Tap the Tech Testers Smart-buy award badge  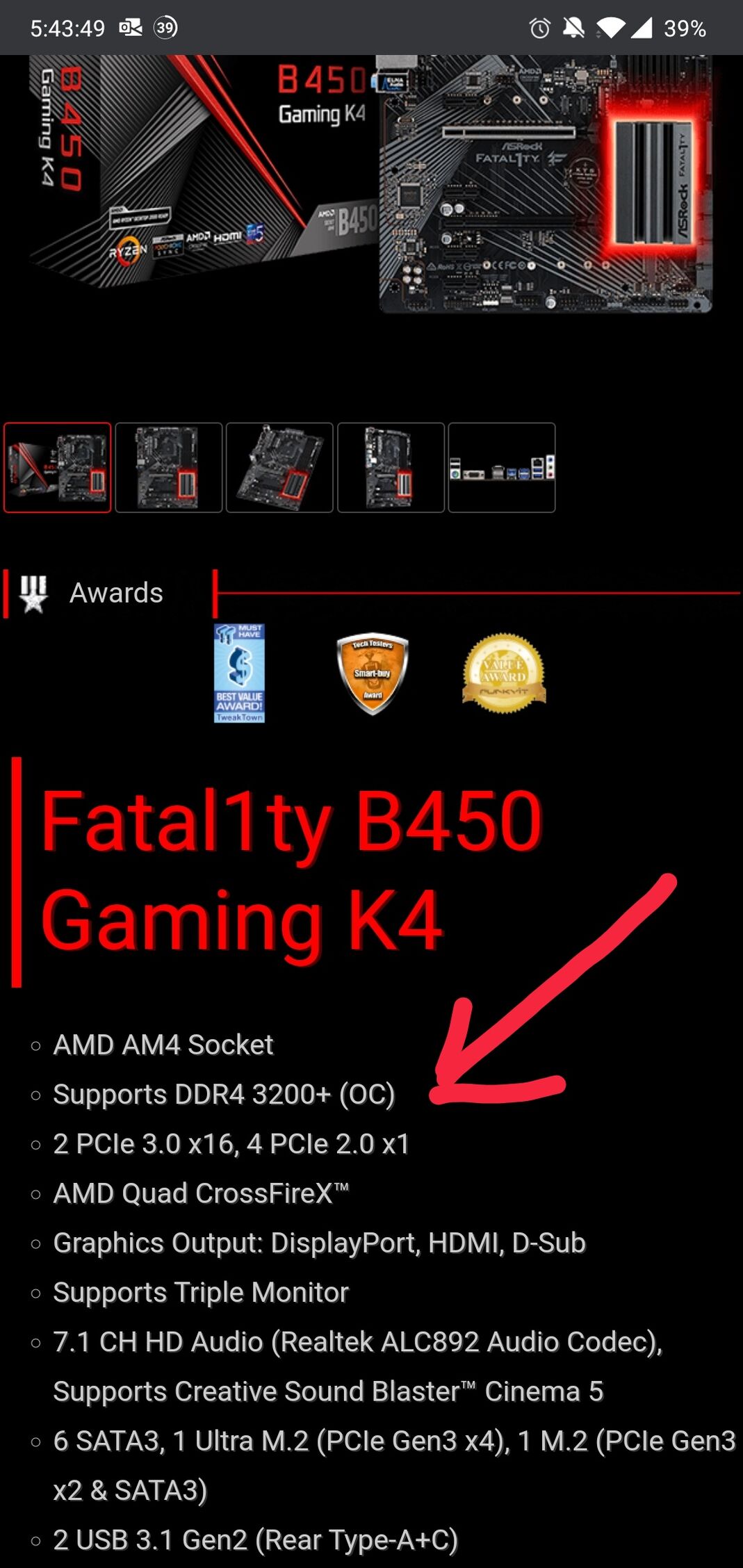[373, 673]
